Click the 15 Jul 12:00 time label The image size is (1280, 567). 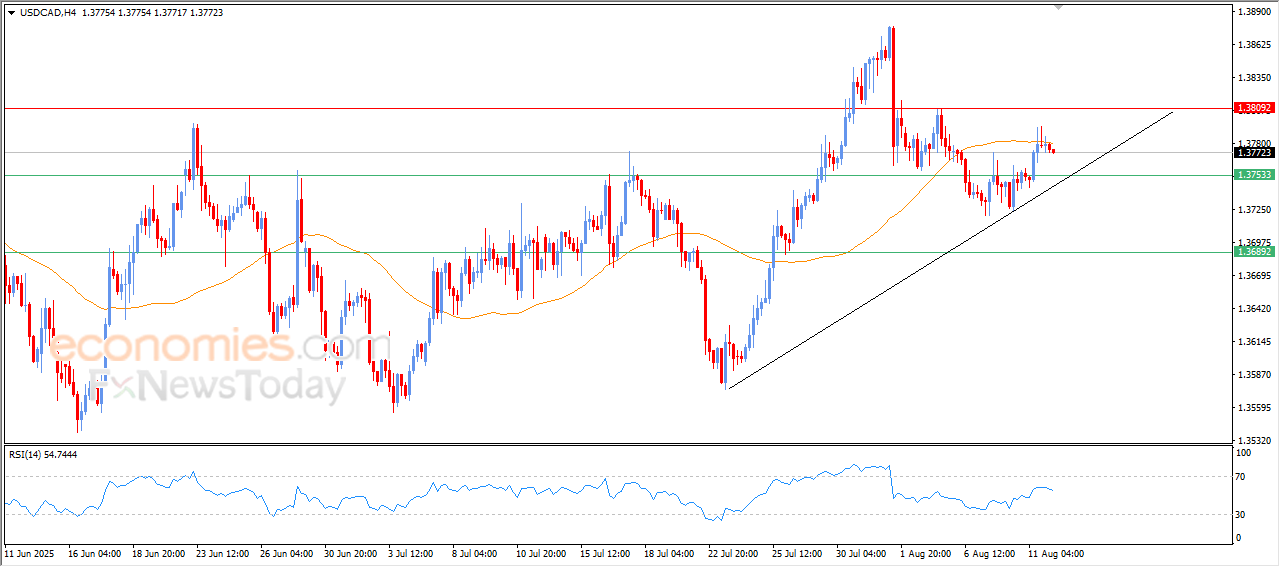607,553
